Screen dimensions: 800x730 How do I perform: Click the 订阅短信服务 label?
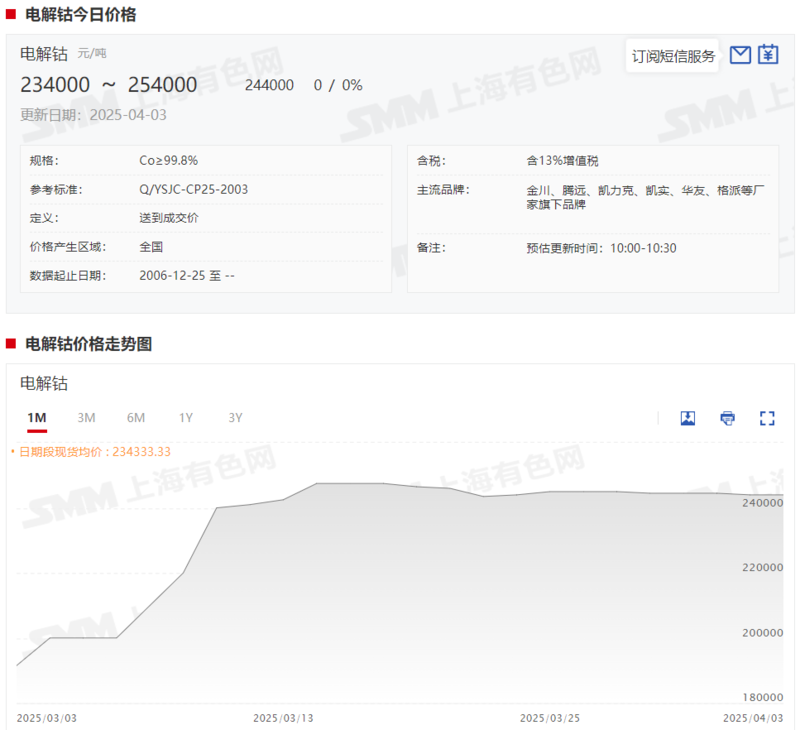point(674,56)
